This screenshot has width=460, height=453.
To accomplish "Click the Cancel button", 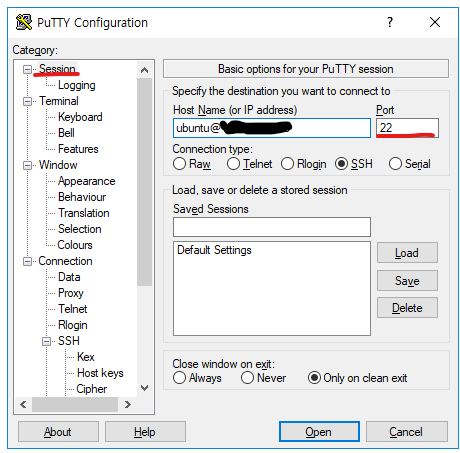I will (407, 432).
